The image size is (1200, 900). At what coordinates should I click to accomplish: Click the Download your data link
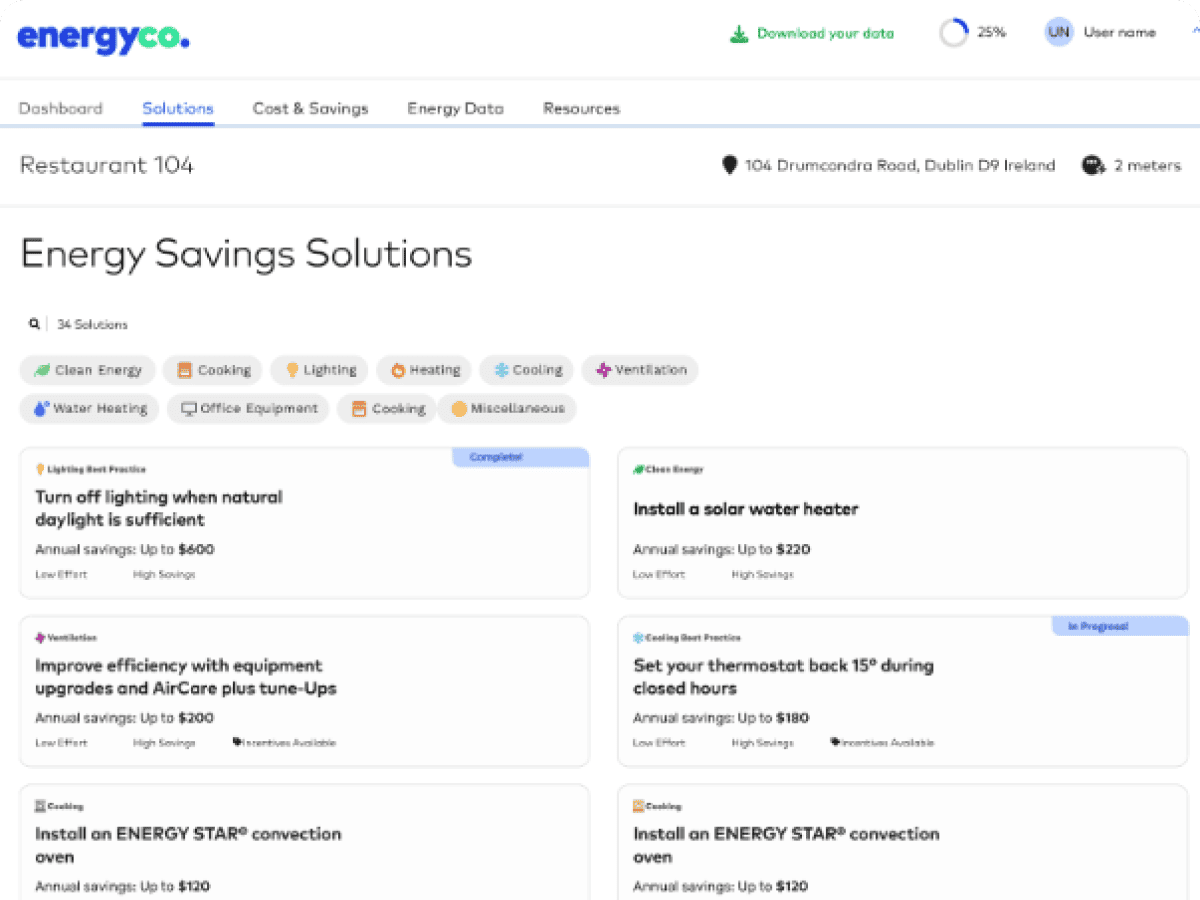pos(812,33)
